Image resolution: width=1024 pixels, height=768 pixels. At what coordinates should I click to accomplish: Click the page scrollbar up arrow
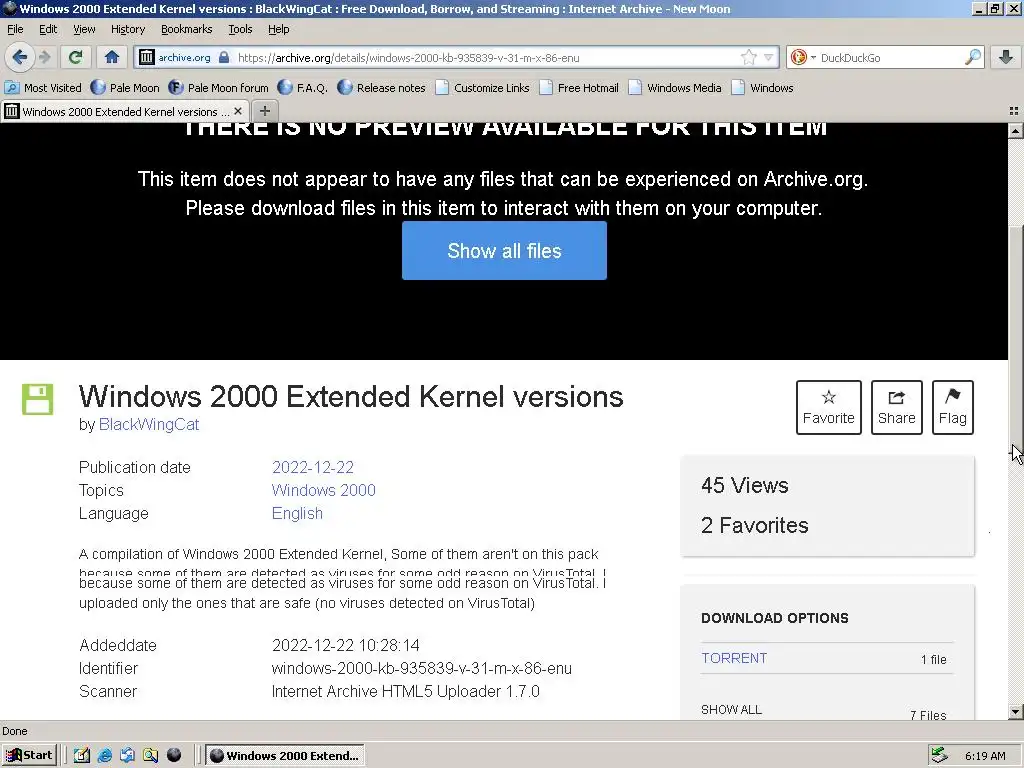pos(1016,131)
